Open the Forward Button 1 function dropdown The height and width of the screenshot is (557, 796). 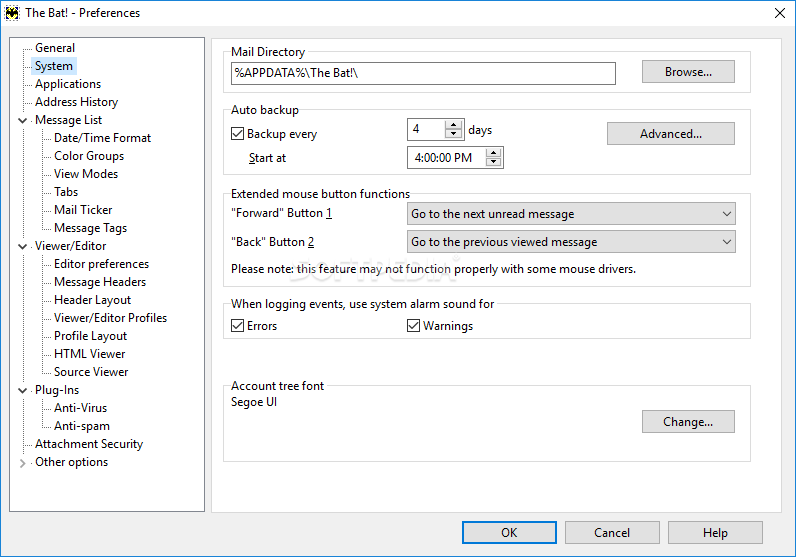571,214
